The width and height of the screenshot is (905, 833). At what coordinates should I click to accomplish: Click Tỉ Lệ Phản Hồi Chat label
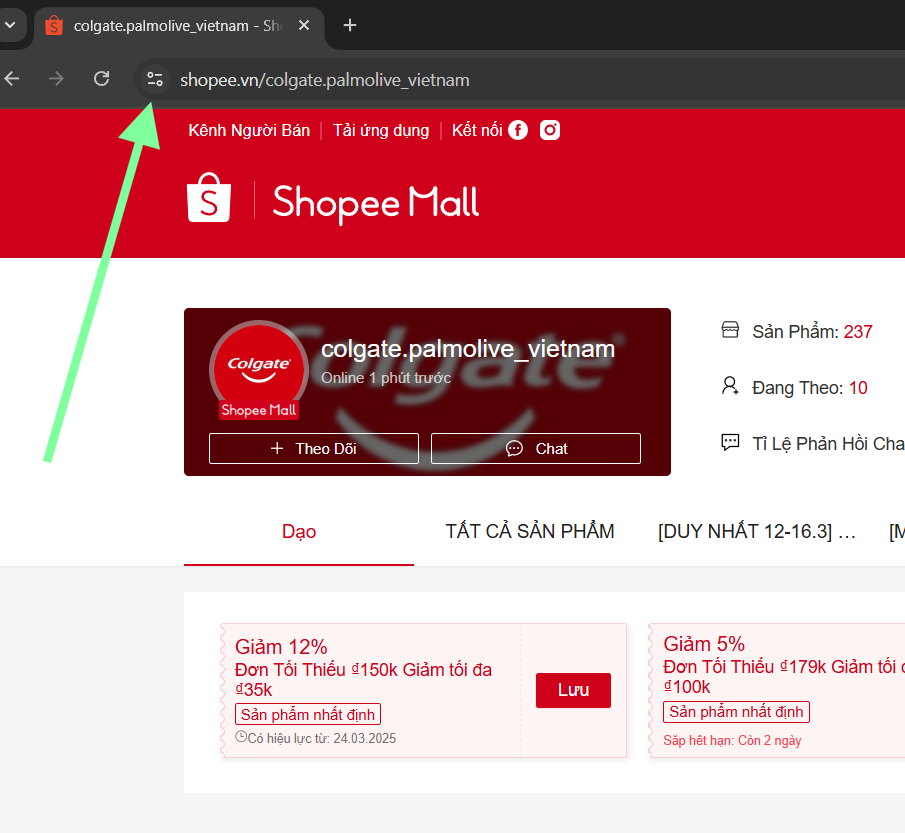[x=828, y=444]
